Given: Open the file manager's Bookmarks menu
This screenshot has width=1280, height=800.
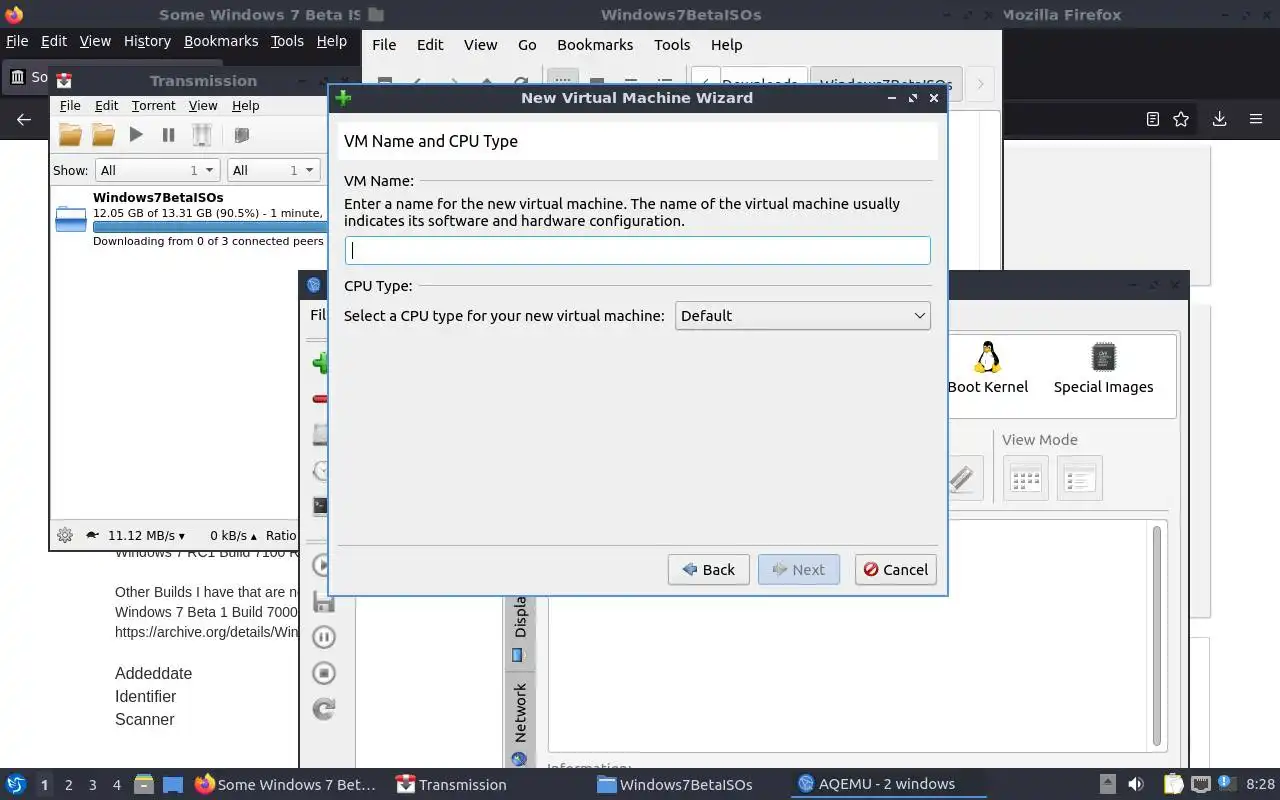Looking at the screenshot, I should [594, 45].
